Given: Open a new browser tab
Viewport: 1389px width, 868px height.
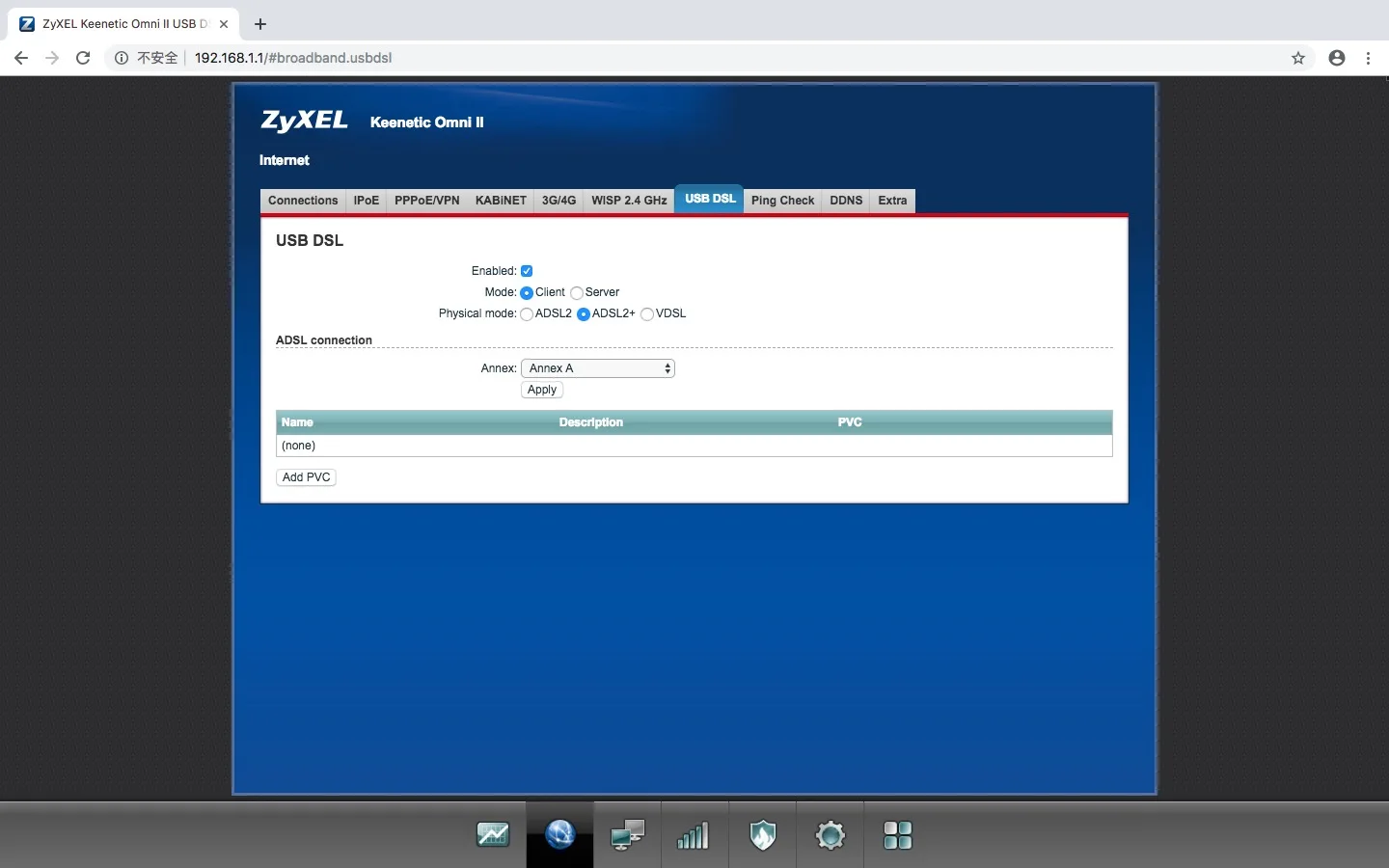Looking at the screenshot, I should [260, 24].
